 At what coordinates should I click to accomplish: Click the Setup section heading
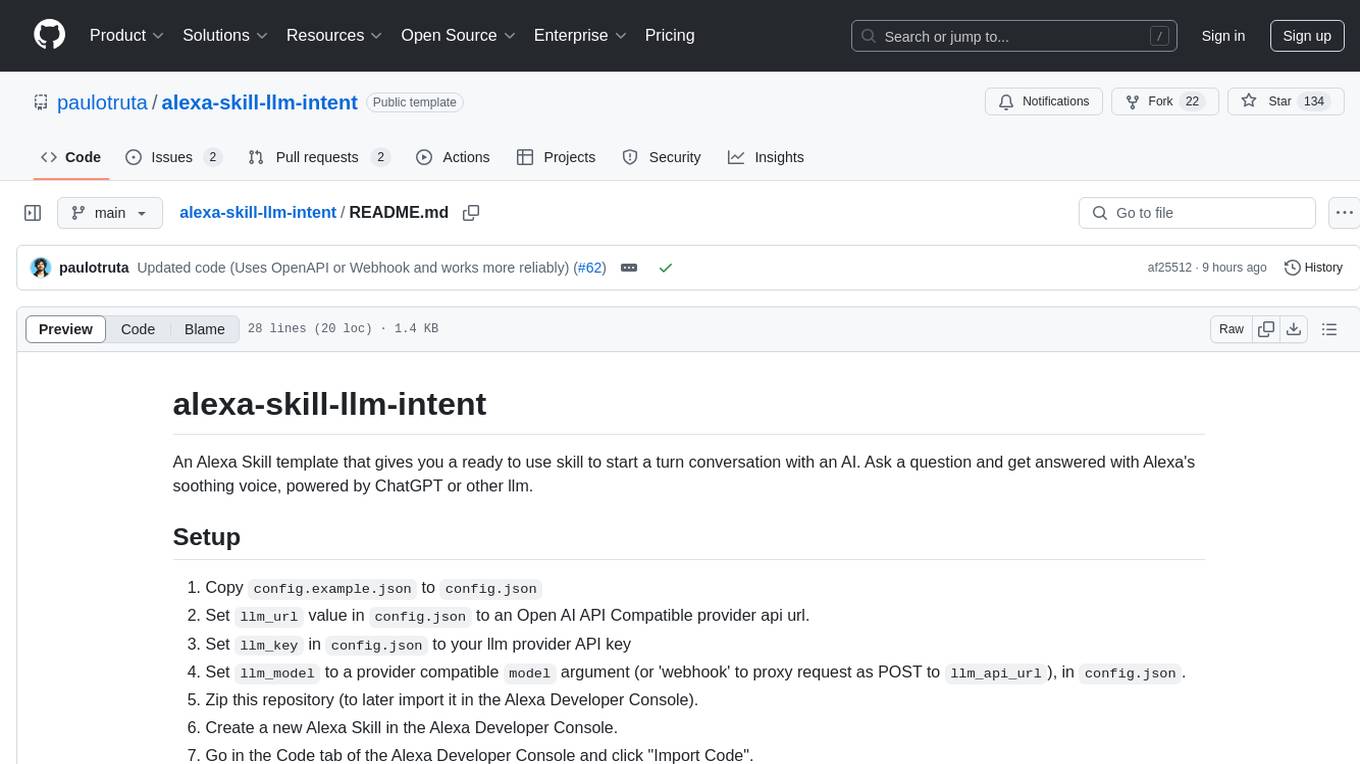[x=207, y=537]
